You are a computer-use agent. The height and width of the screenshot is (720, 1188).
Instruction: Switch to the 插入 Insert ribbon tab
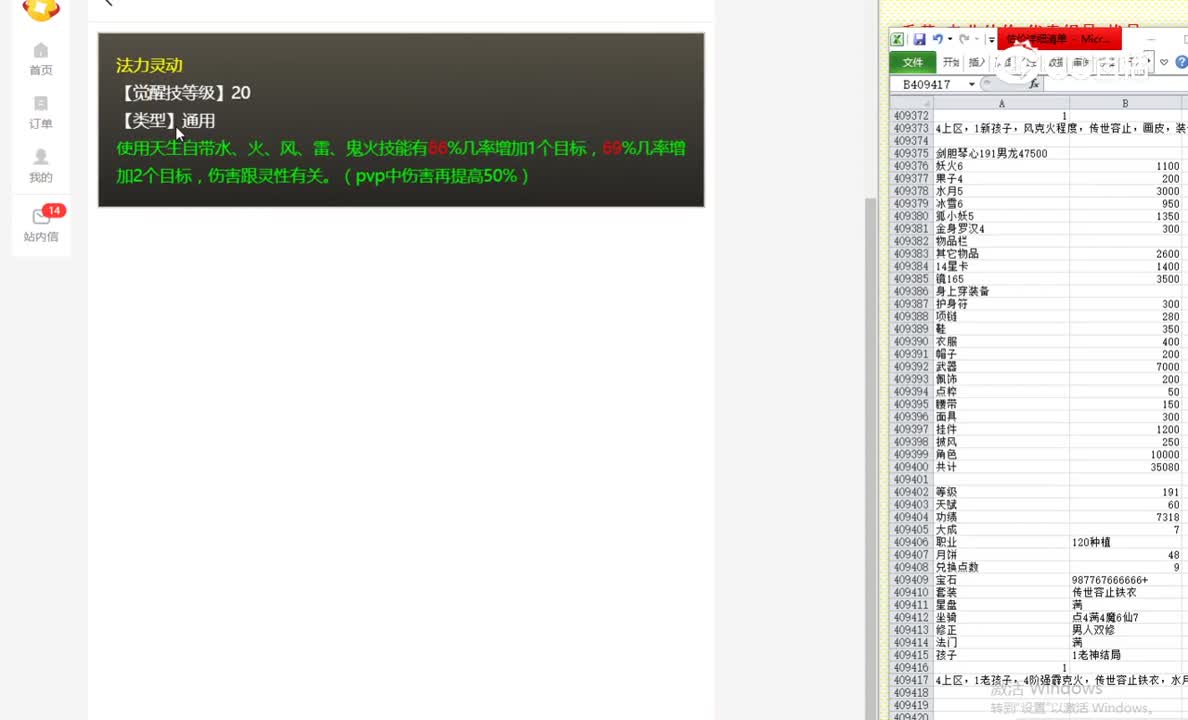point(977,62)
